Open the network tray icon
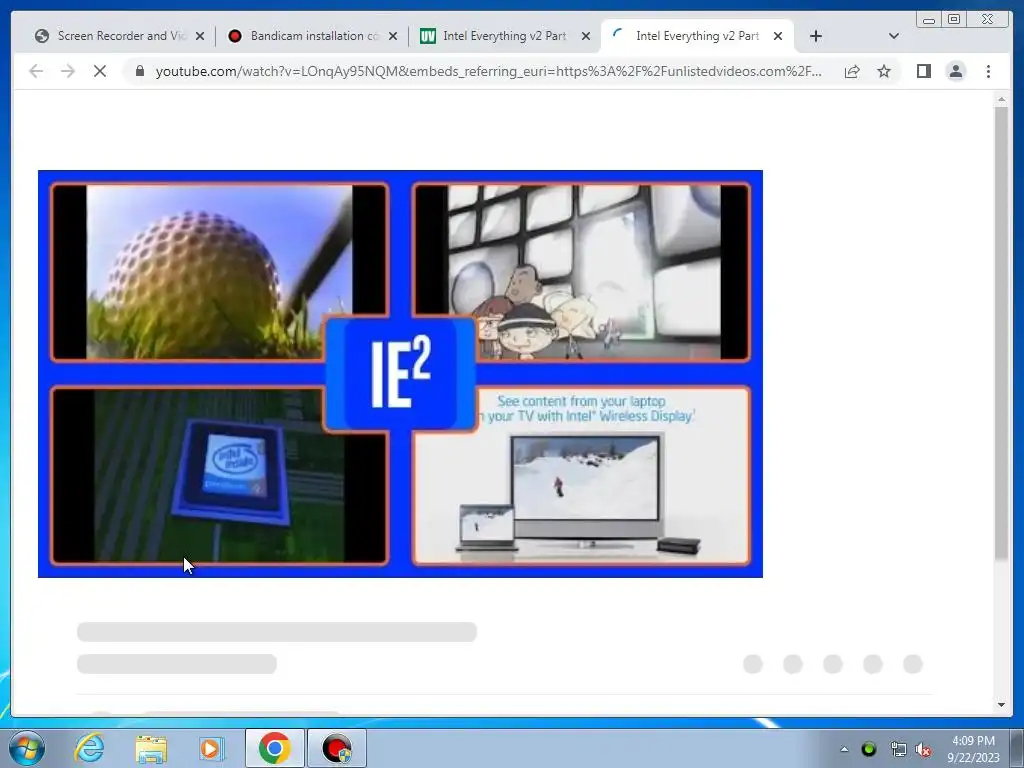 pyautogui.click(x=899, y=749)
